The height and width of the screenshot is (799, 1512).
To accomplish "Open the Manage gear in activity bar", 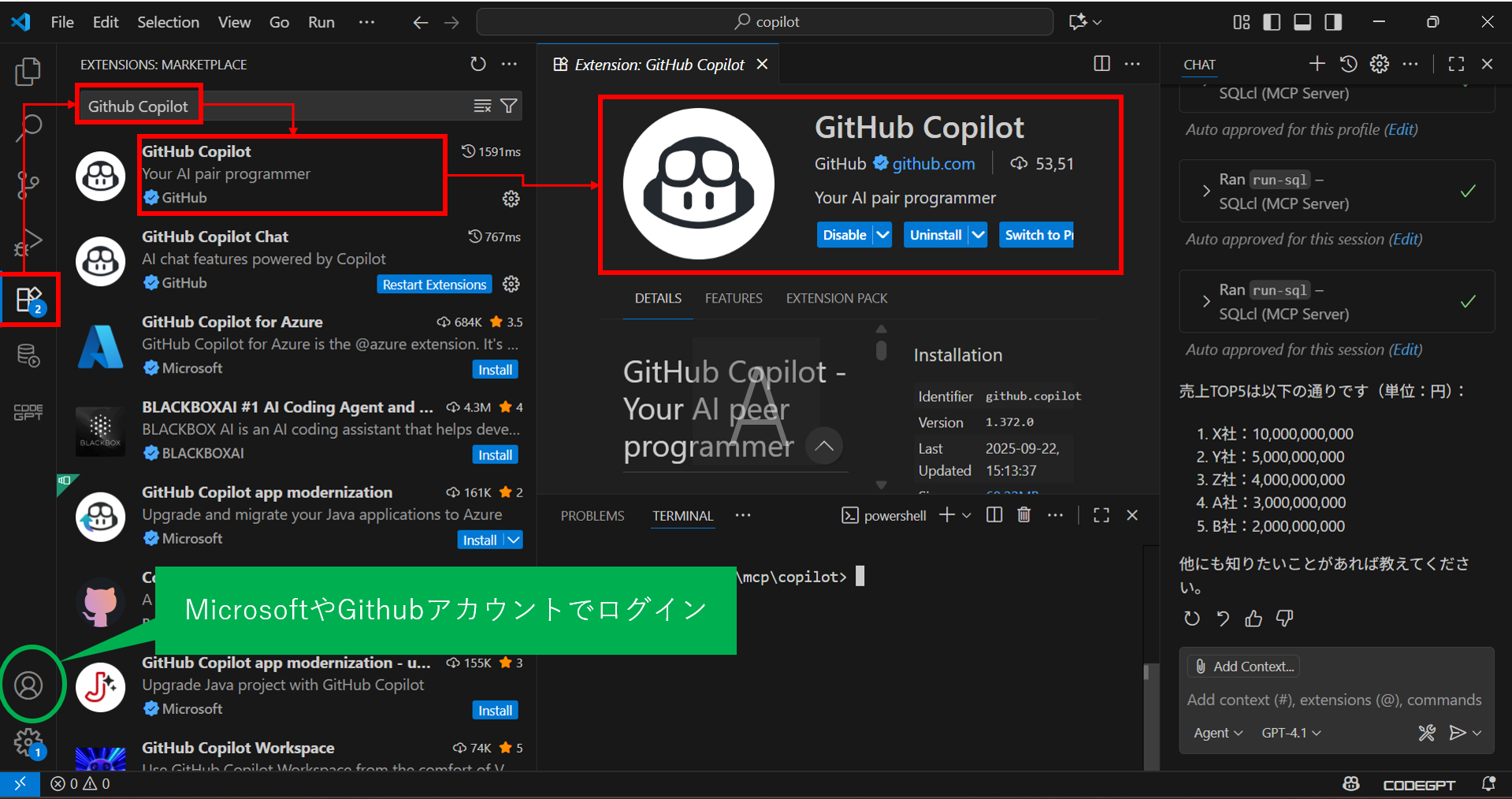I will [28, 741].
